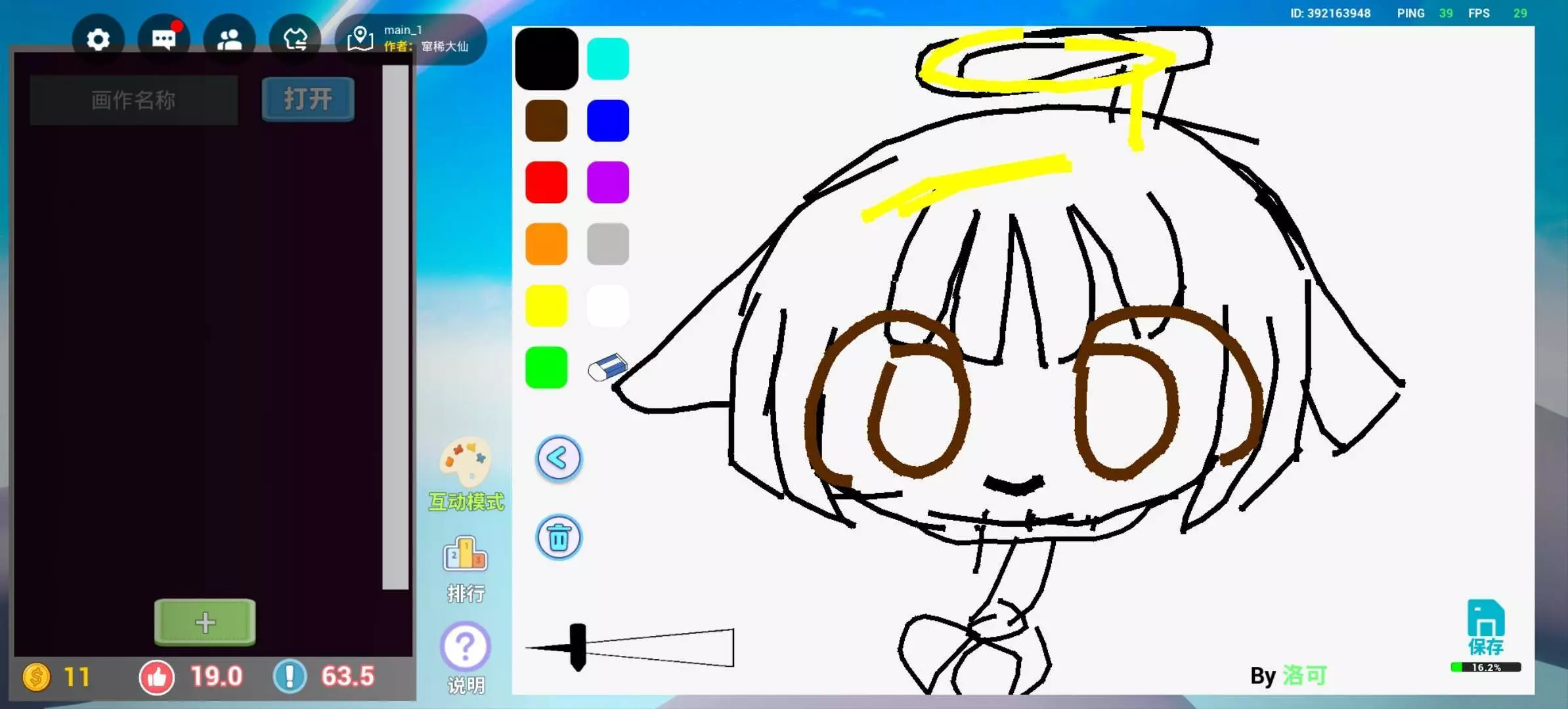
Task: Open the settings gear icon
Action: (98, 40)
